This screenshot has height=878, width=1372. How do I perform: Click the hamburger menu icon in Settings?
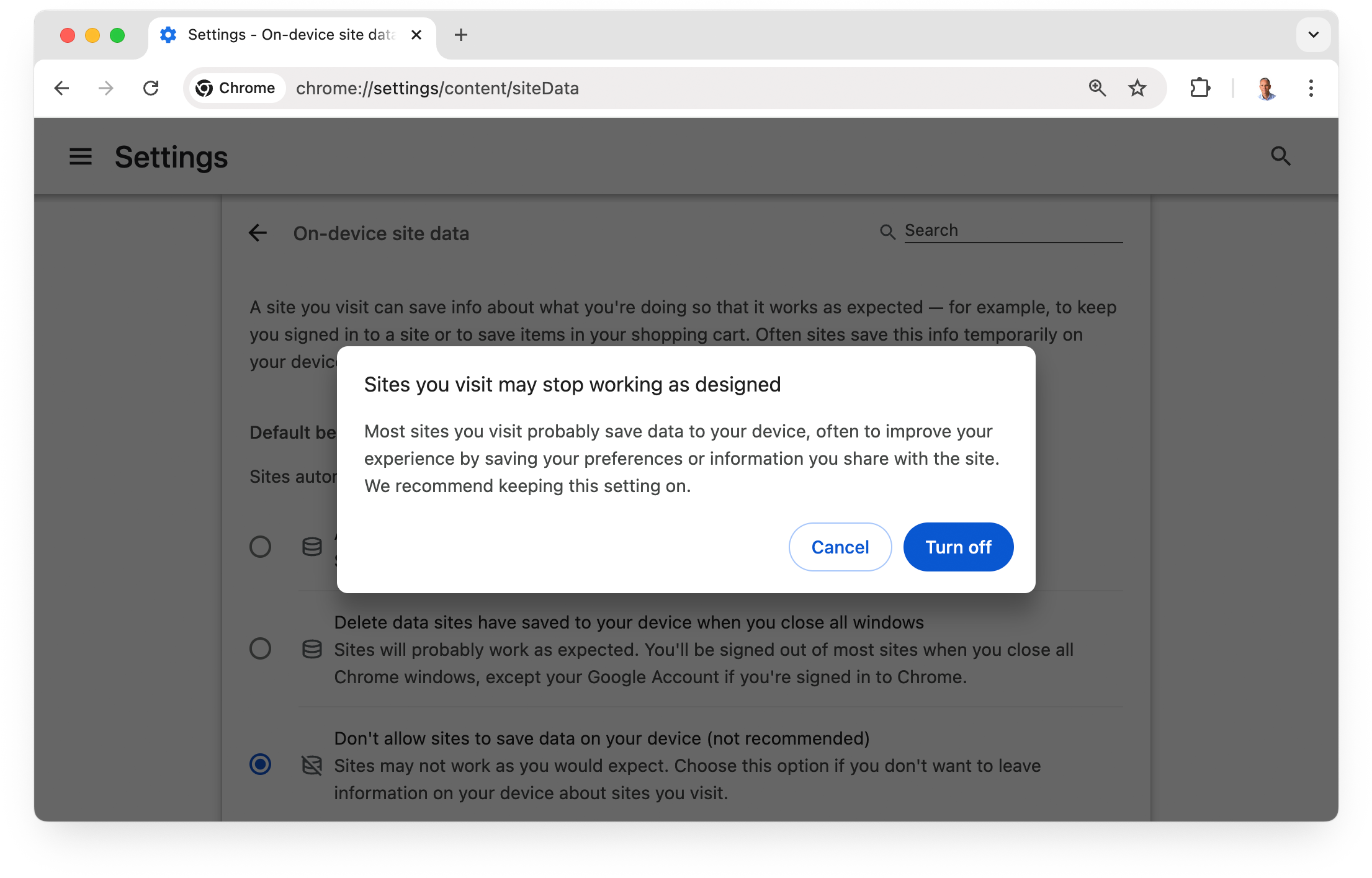click(79, 156)
